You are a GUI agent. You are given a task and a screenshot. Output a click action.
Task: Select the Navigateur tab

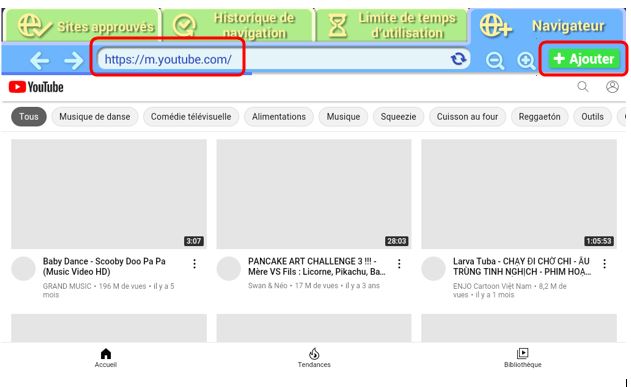547,25
